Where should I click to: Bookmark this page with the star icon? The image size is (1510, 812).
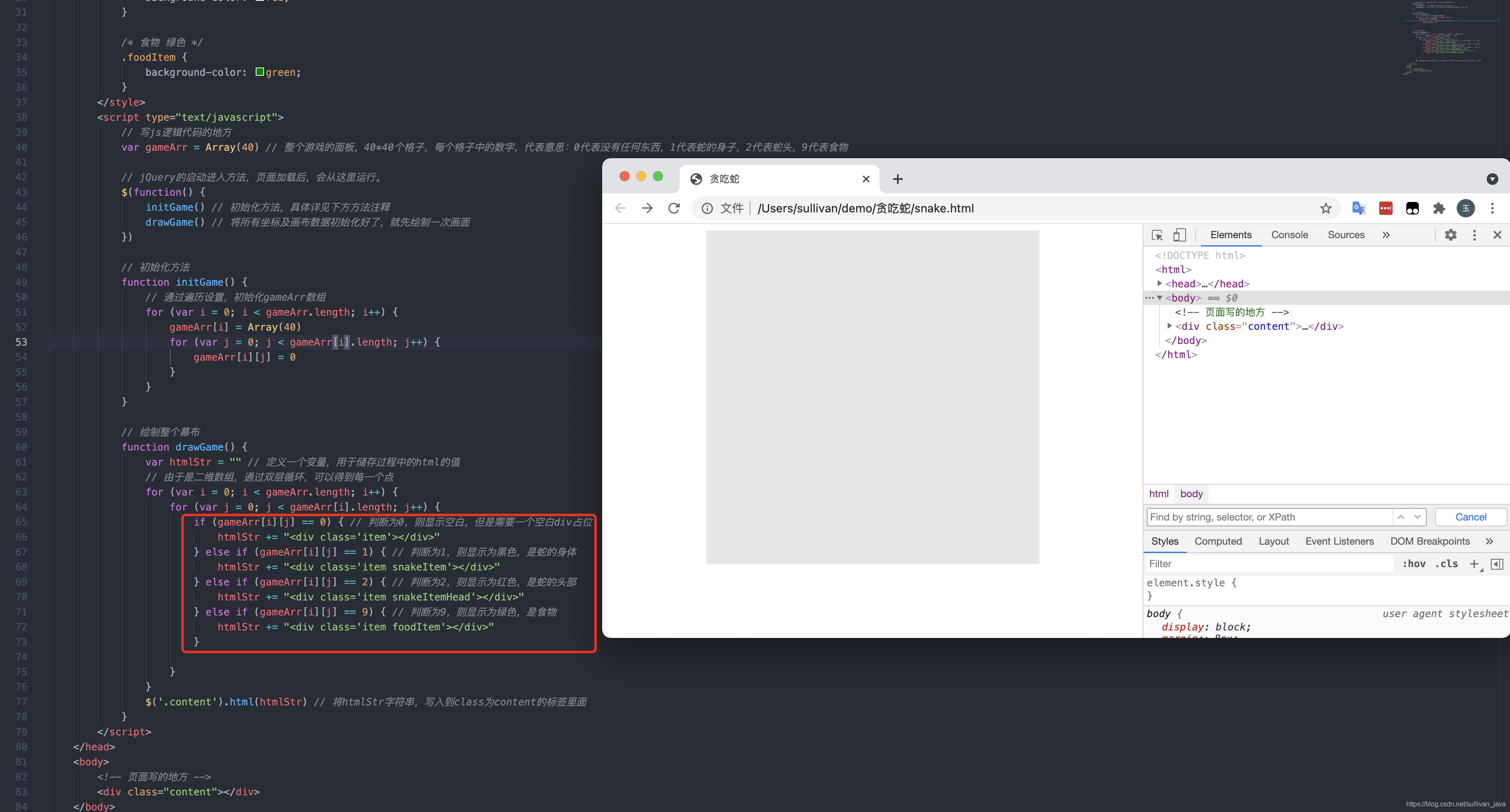click(1326, 208)
